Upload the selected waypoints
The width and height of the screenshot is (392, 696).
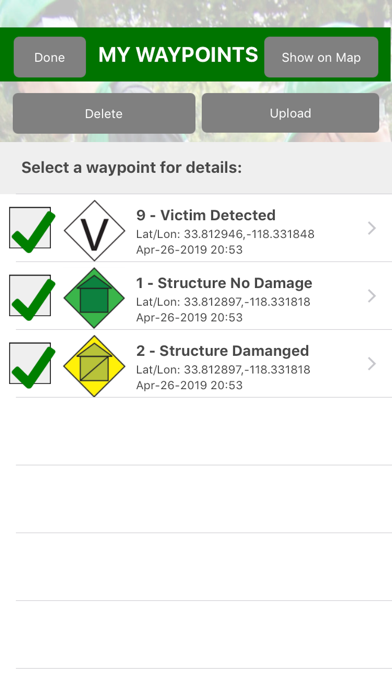(x=290, y=113)
